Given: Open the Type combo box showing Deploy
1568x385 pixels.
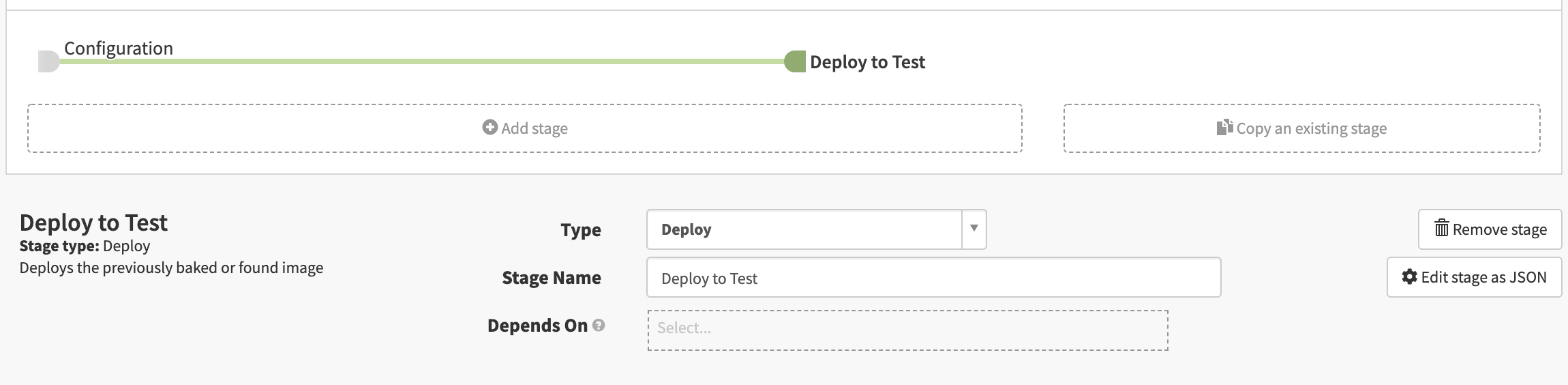Looking at the screenshot, I should point(804,229).
